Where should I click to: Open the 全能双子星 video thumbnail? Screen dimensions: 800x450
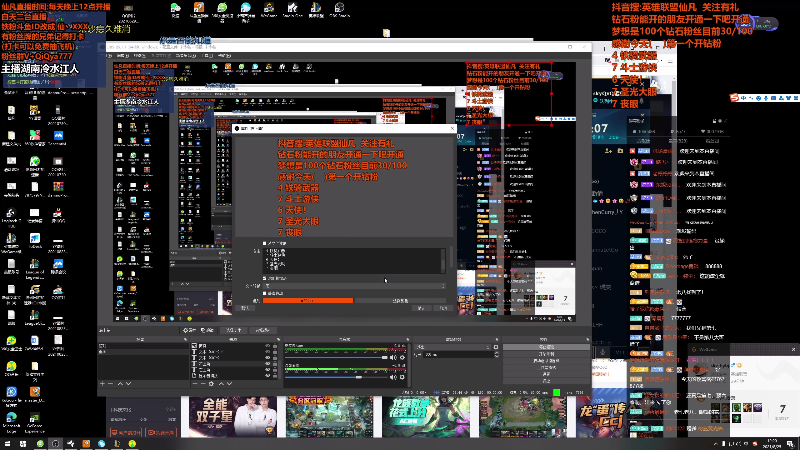233,417
